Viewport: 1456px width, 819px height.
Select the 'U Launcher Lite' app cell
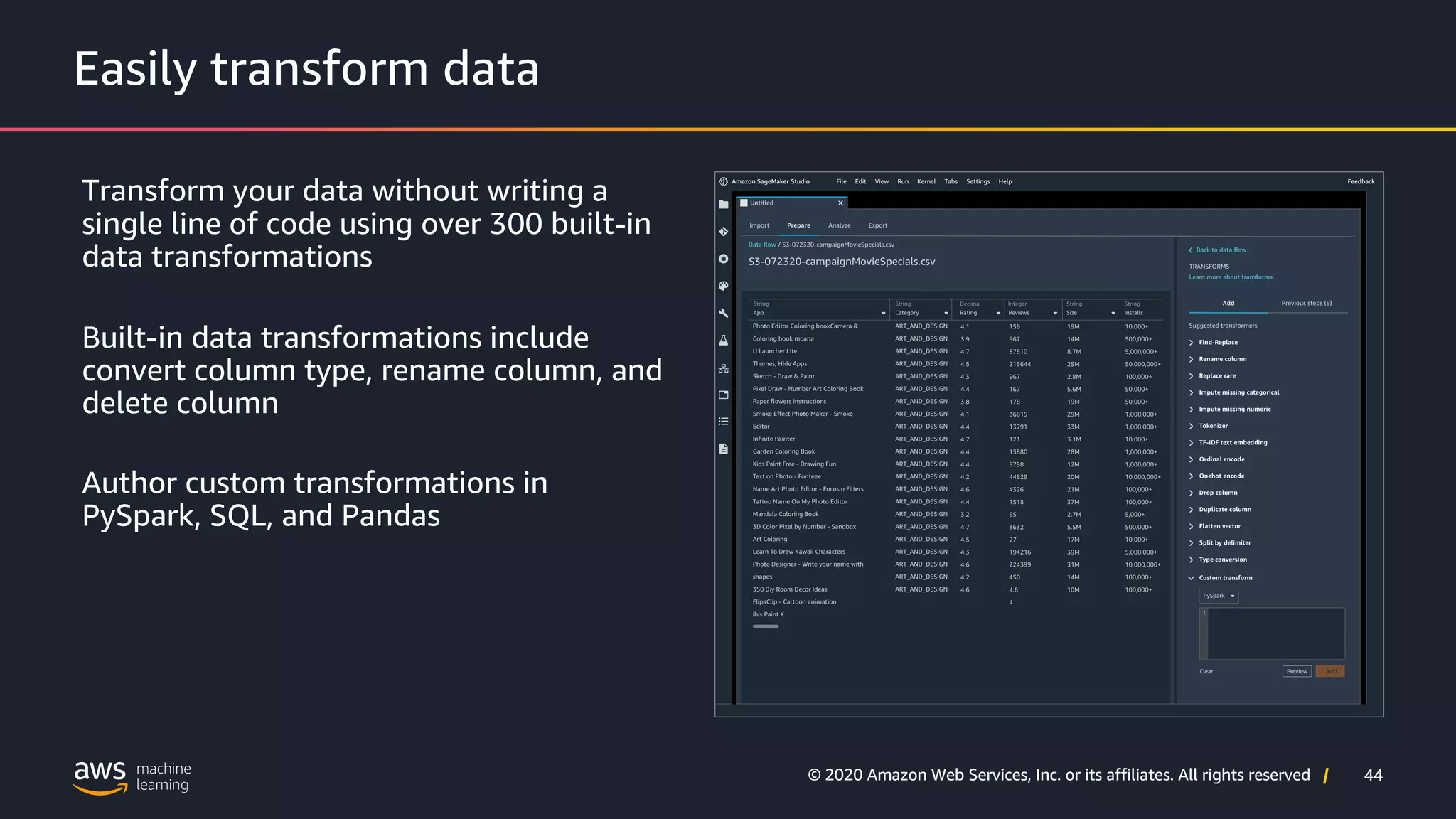coord(775,351)
